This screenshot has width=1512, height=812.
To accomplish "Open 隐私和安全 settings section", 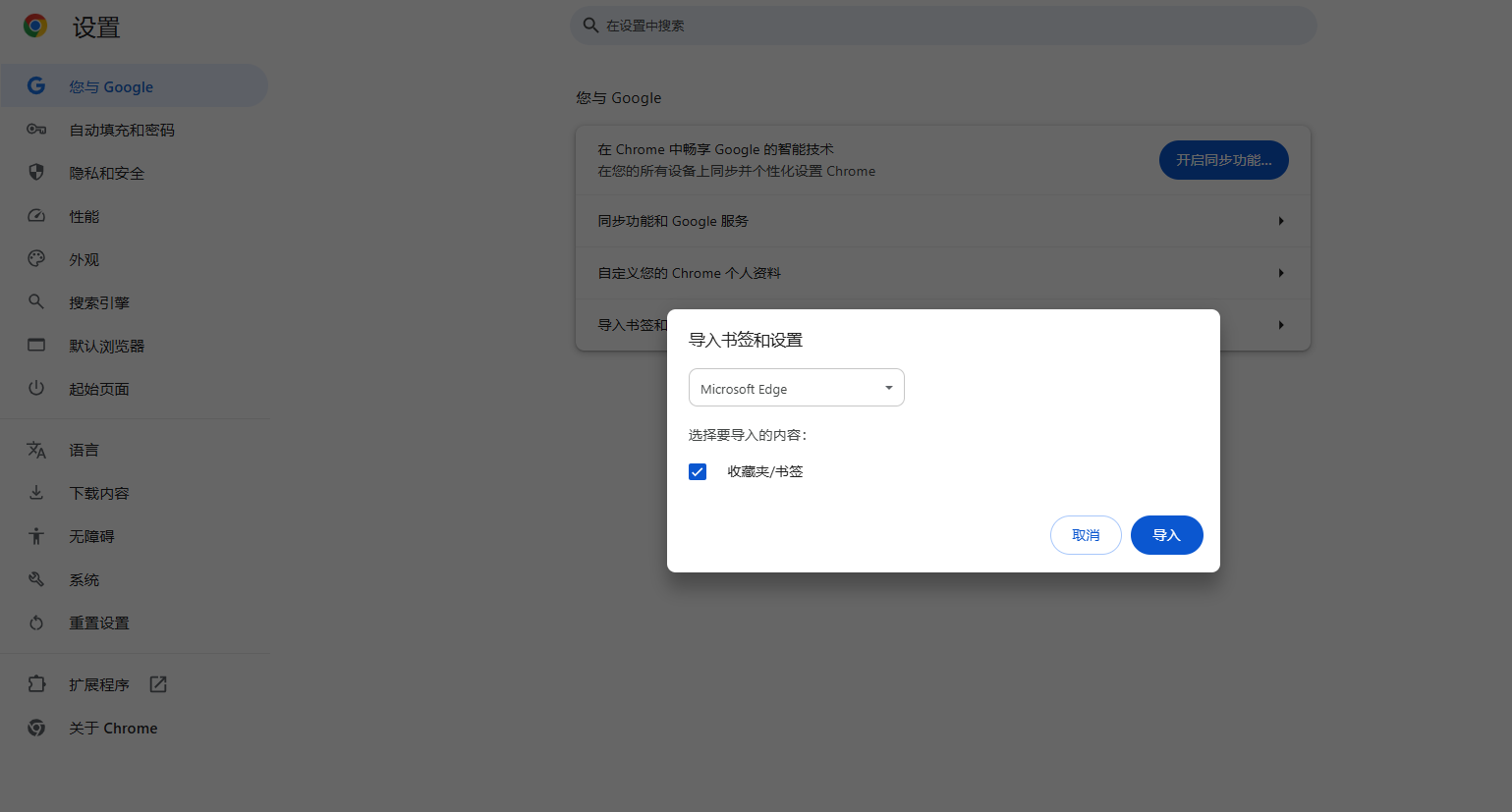I will pos(134,173).
